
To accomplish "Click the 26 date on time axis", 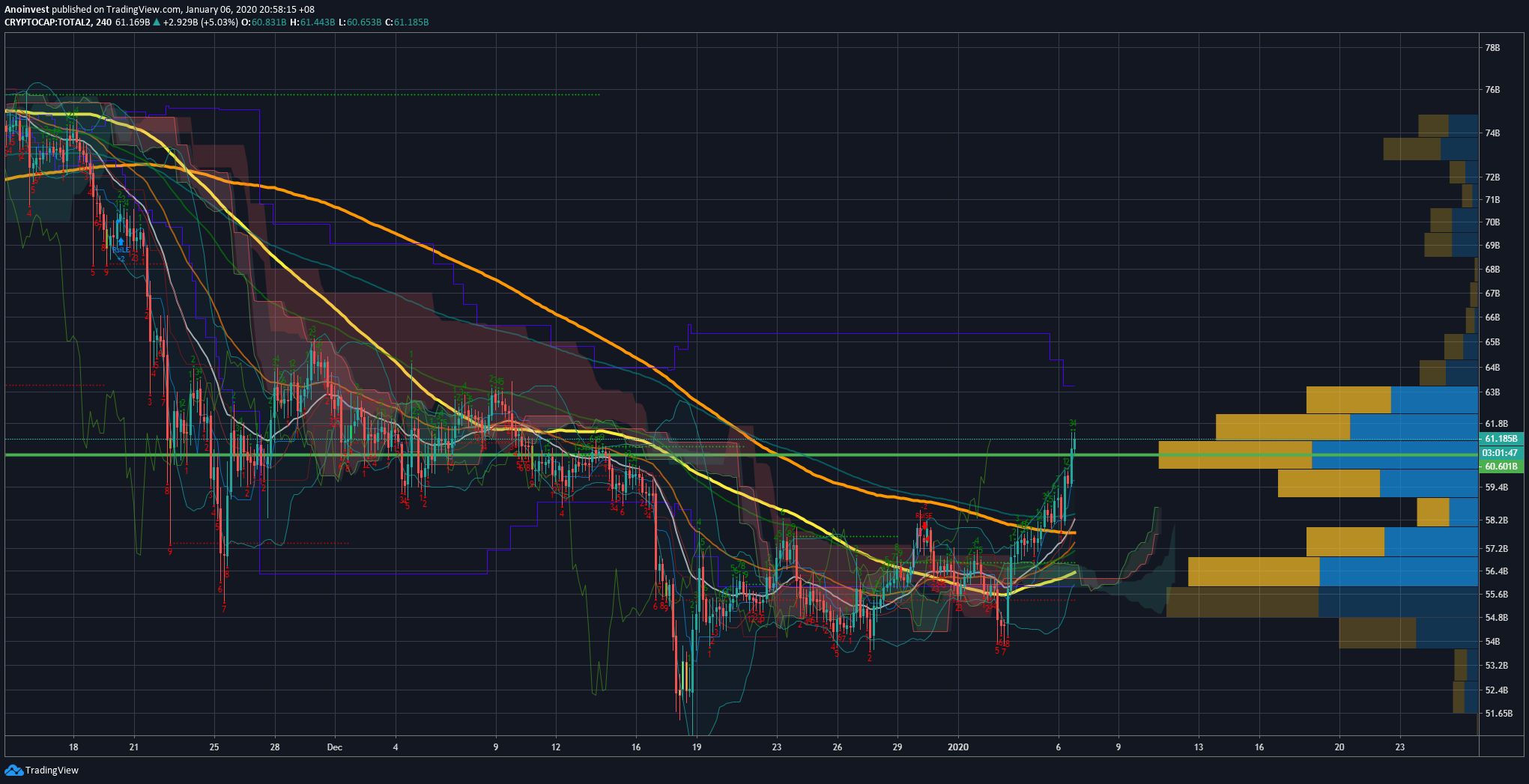I will coord(838,747).
